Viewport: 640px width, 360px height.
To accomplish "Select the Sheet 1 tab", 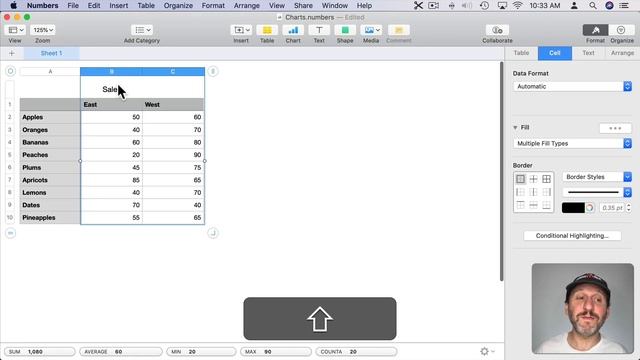I will [51, 53].
